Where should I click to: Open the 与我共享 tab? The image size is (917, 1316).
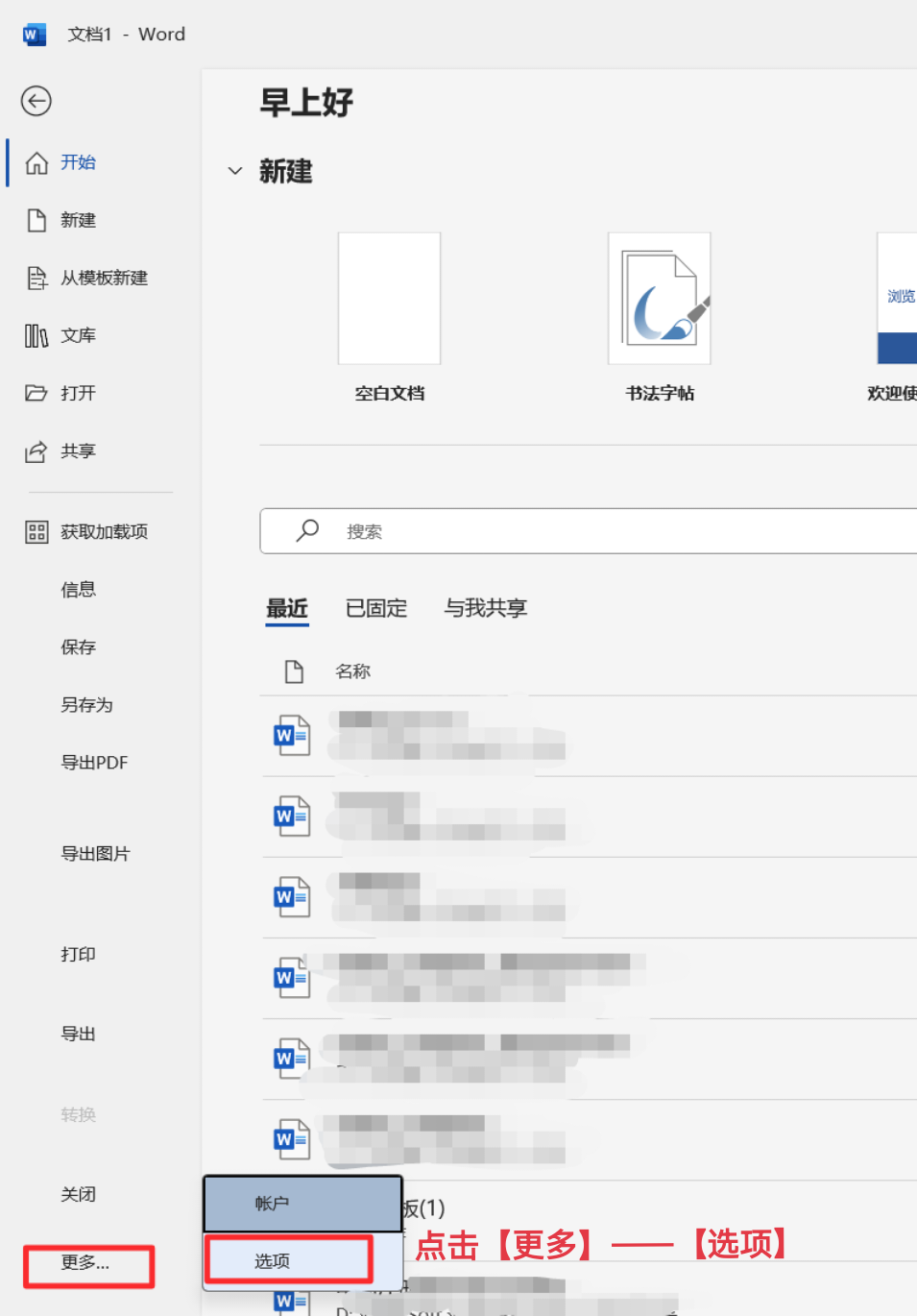coord(486,608)
